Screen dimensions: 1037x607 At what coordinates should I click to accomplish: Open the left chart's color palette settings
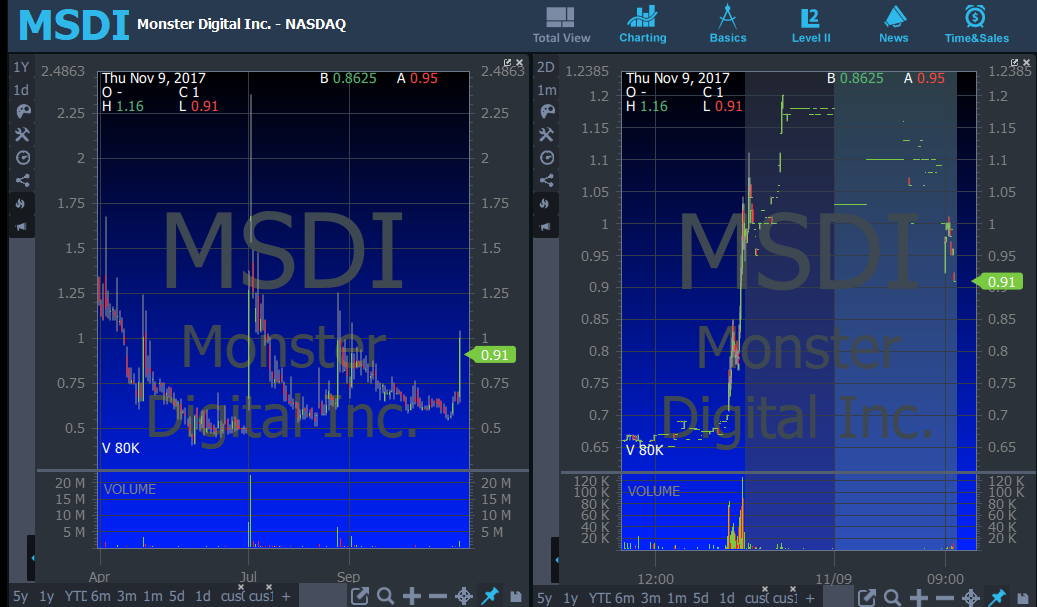click(x=22, y=111)
